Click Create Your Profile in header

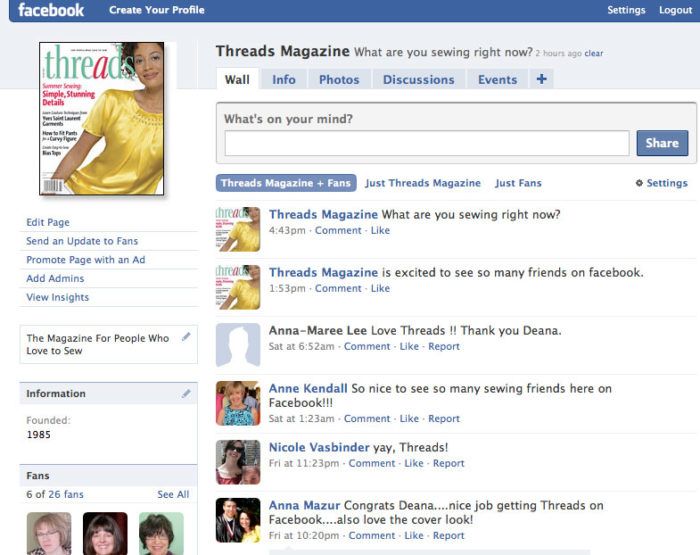pos(157,10)
